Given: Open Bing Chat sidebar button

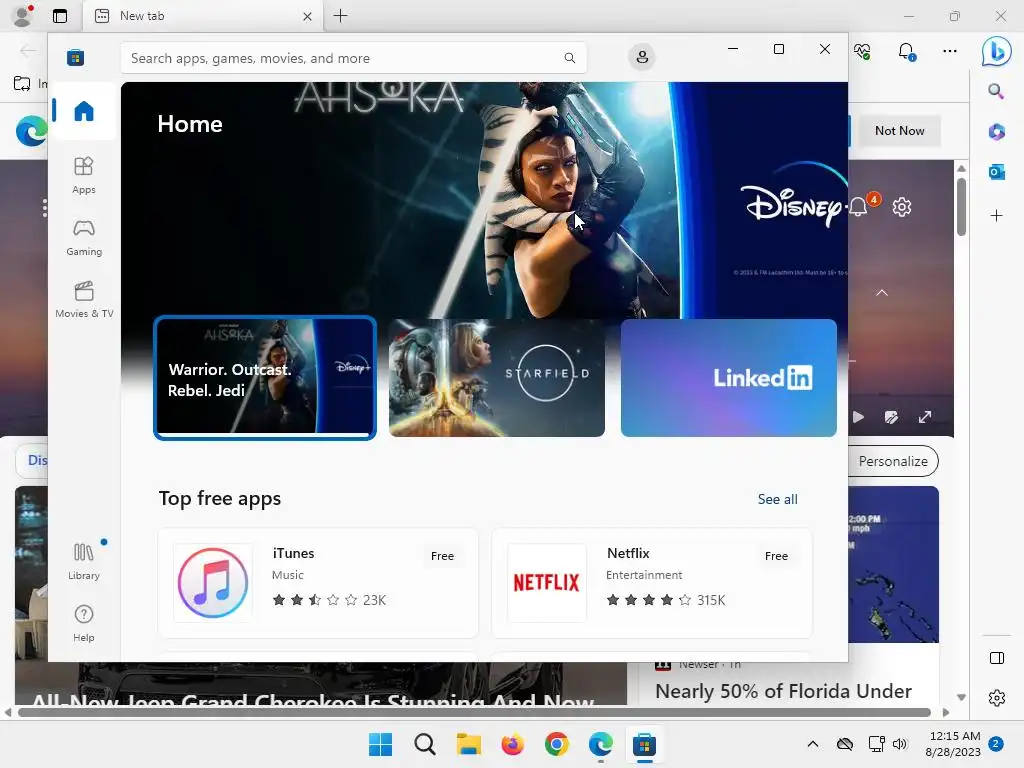Looking at the screenshot, I should pos(997,51).
